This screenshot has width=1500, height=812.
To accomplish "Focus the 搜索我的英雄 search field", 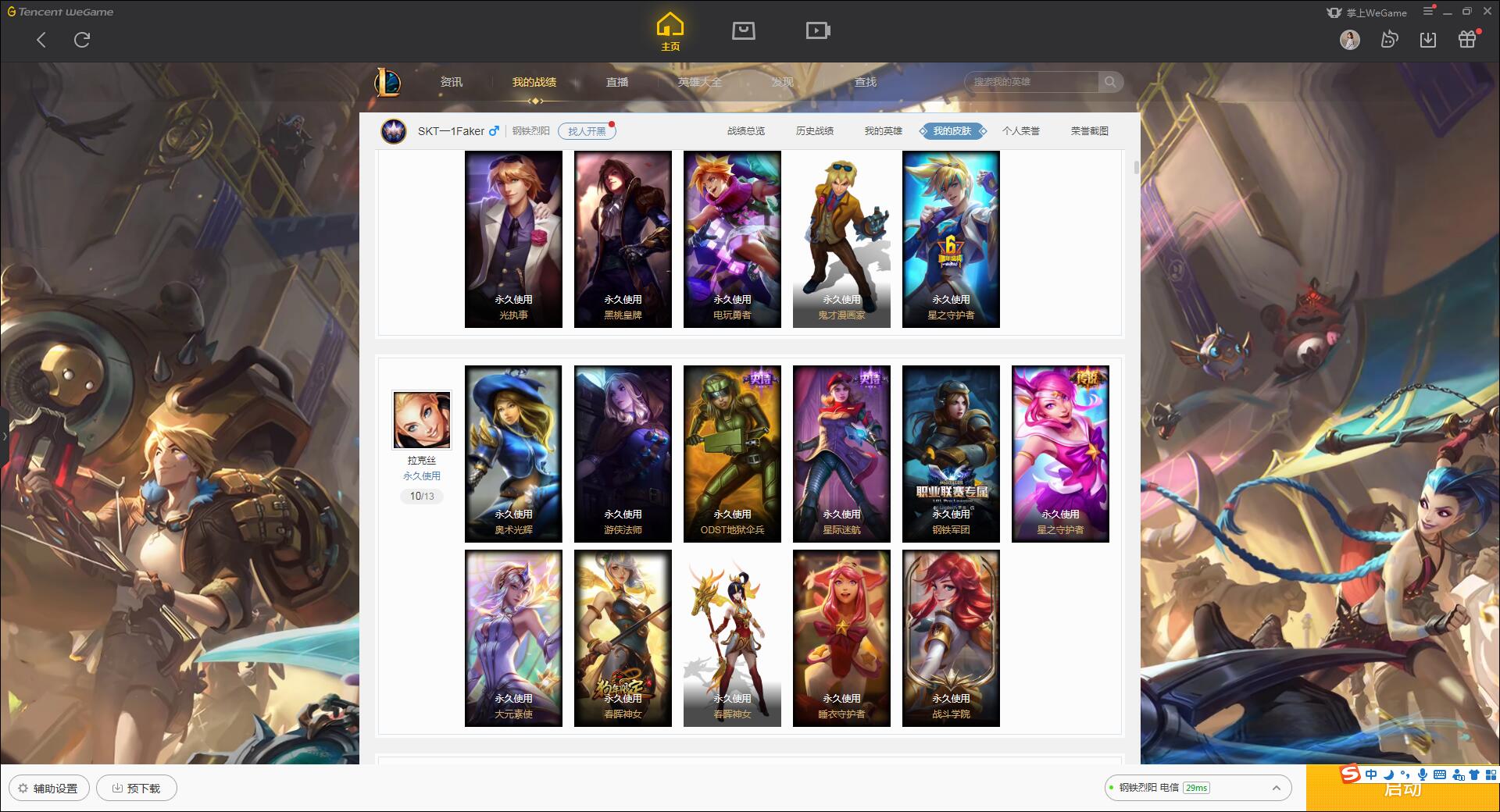I will pos(1033,82).
